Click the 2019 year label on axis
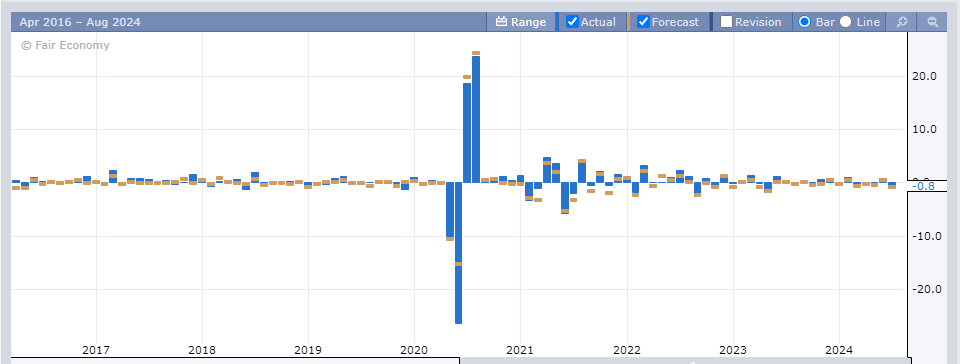This screenshot has height=364, width=960. [307, 350]
